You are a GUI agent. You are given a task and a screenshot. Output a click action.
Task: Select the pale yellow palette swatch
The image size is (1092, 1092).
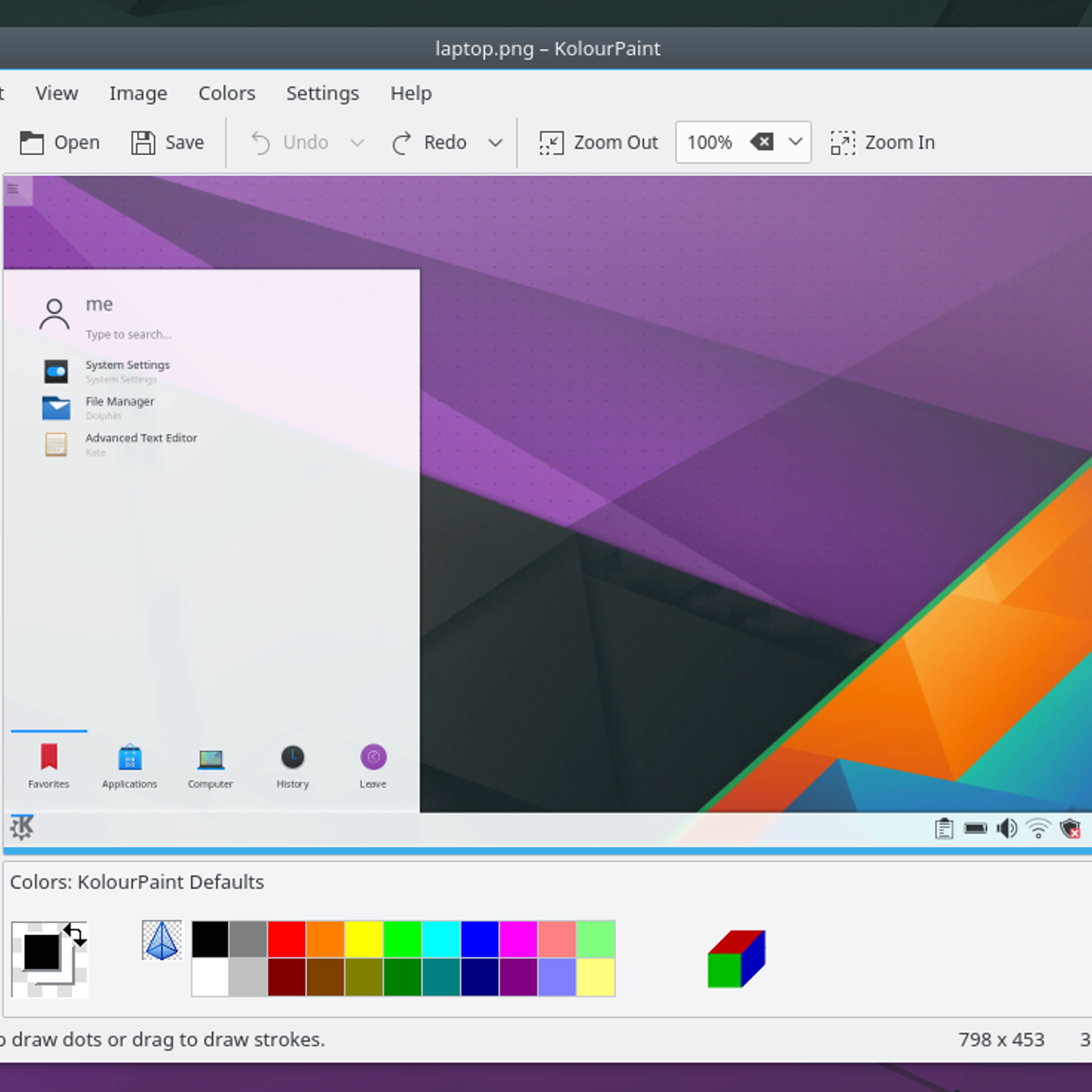[x=596, y=977]
